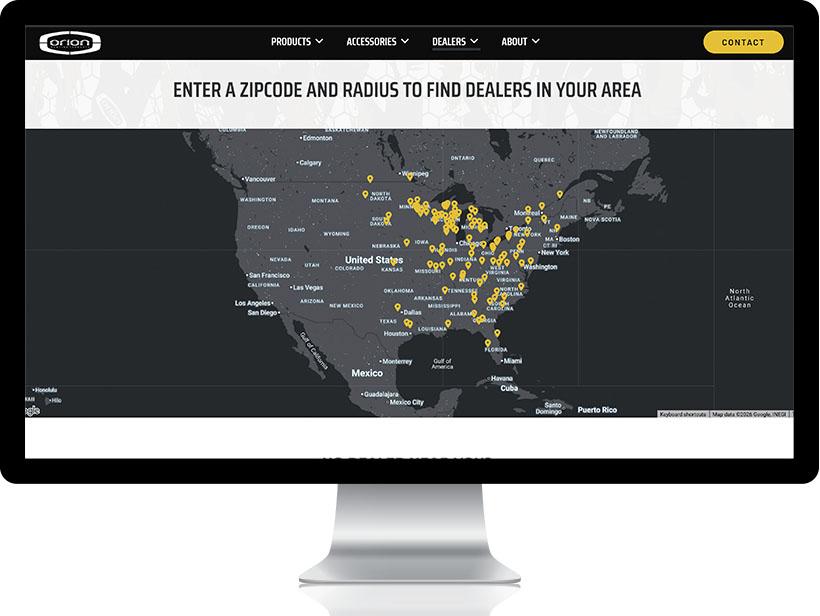Click the San Francisco label on the map
This screenshot has width=820, height=616.
pyautogui.click(x=269, y=275)
